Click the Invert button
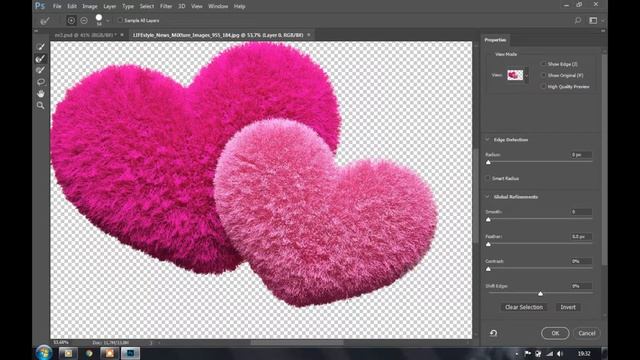Screen dimensions: 640x360 point(568,307)
